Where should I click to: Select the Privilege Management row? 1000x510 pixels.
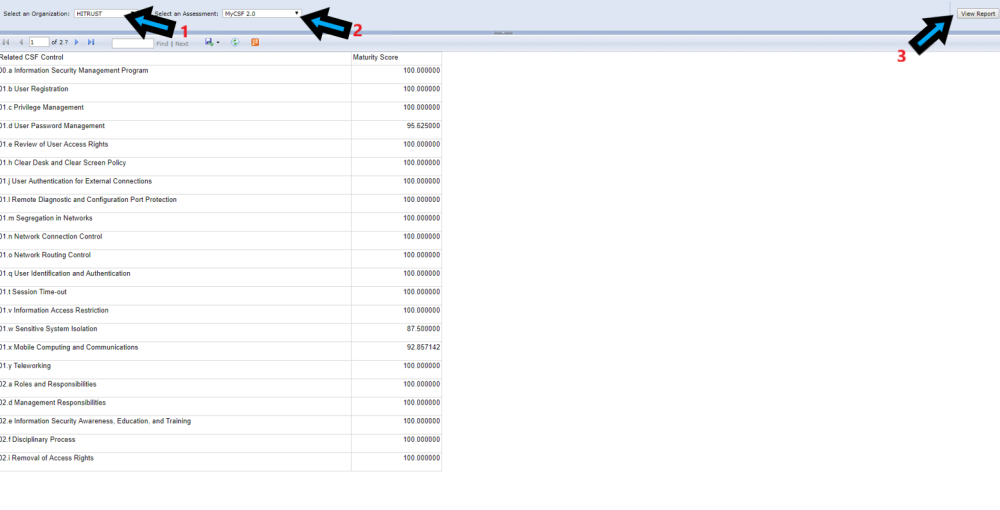point(220,111)
